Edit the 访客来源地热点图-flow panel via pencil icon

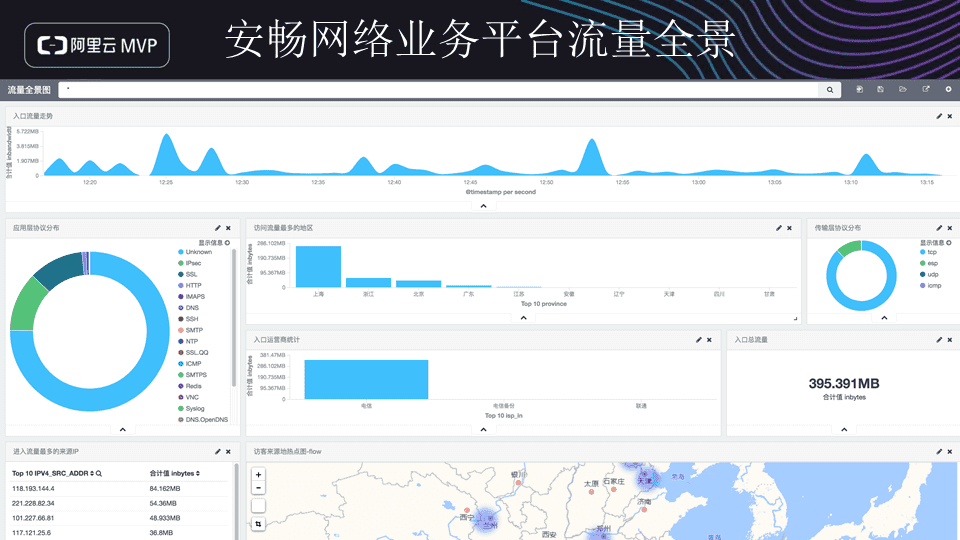939,451
